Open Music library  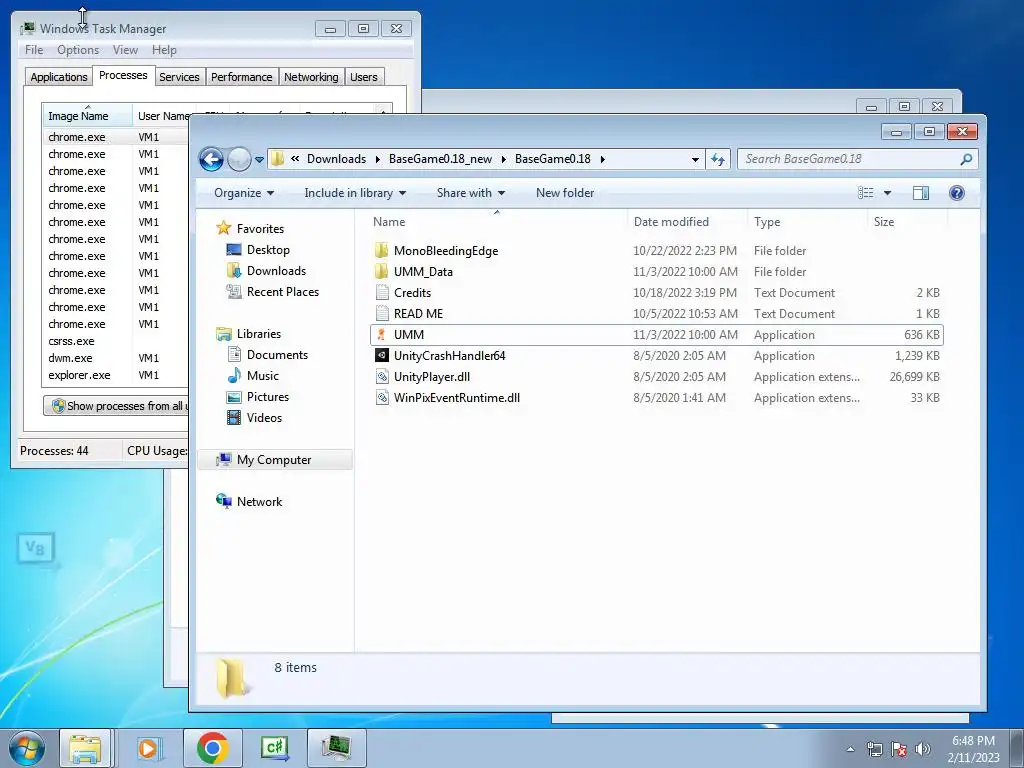point(263,376)
